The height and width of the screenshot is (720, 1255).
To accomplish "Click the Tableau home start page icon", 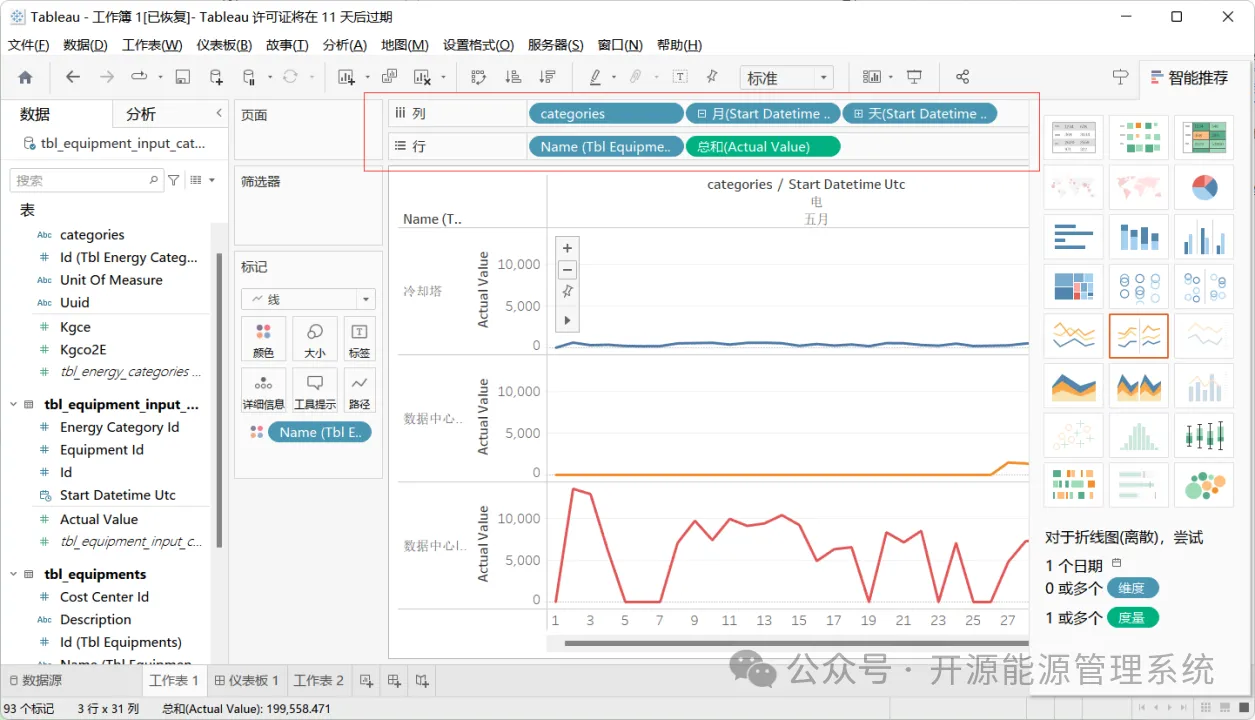I will point(25,77).
